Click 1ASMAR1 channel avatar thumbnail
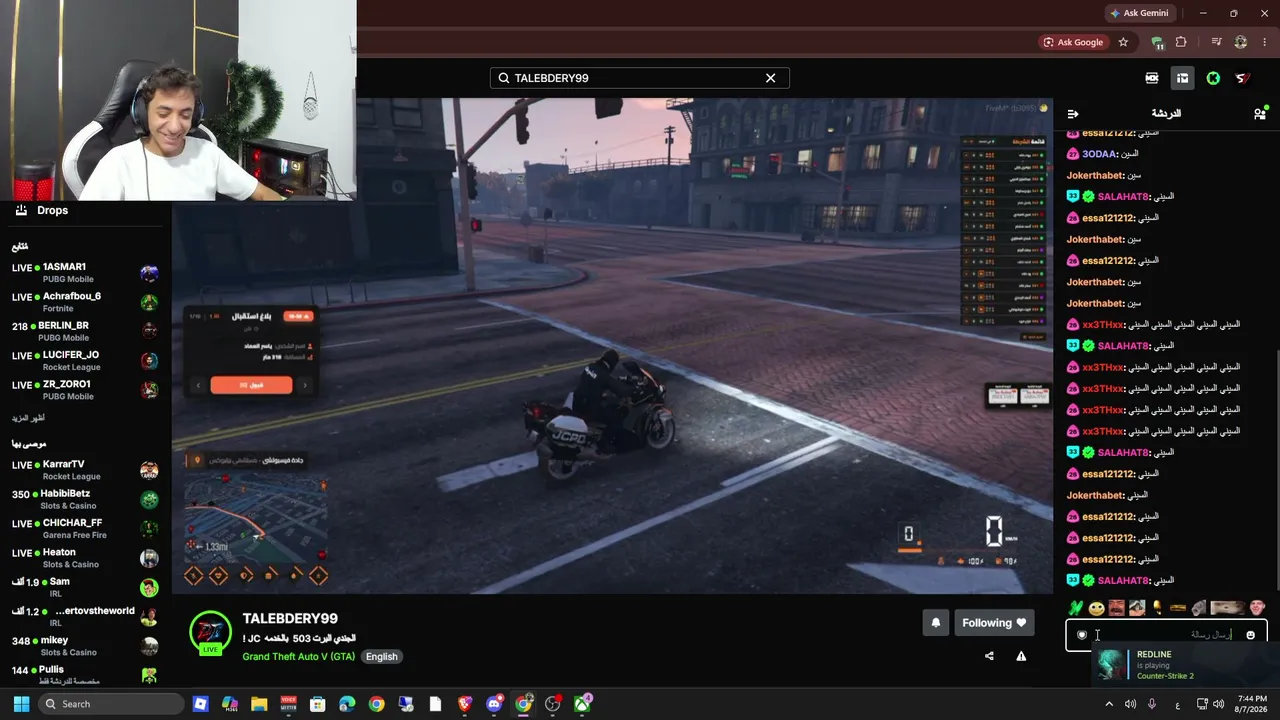 tap(149, 273)
